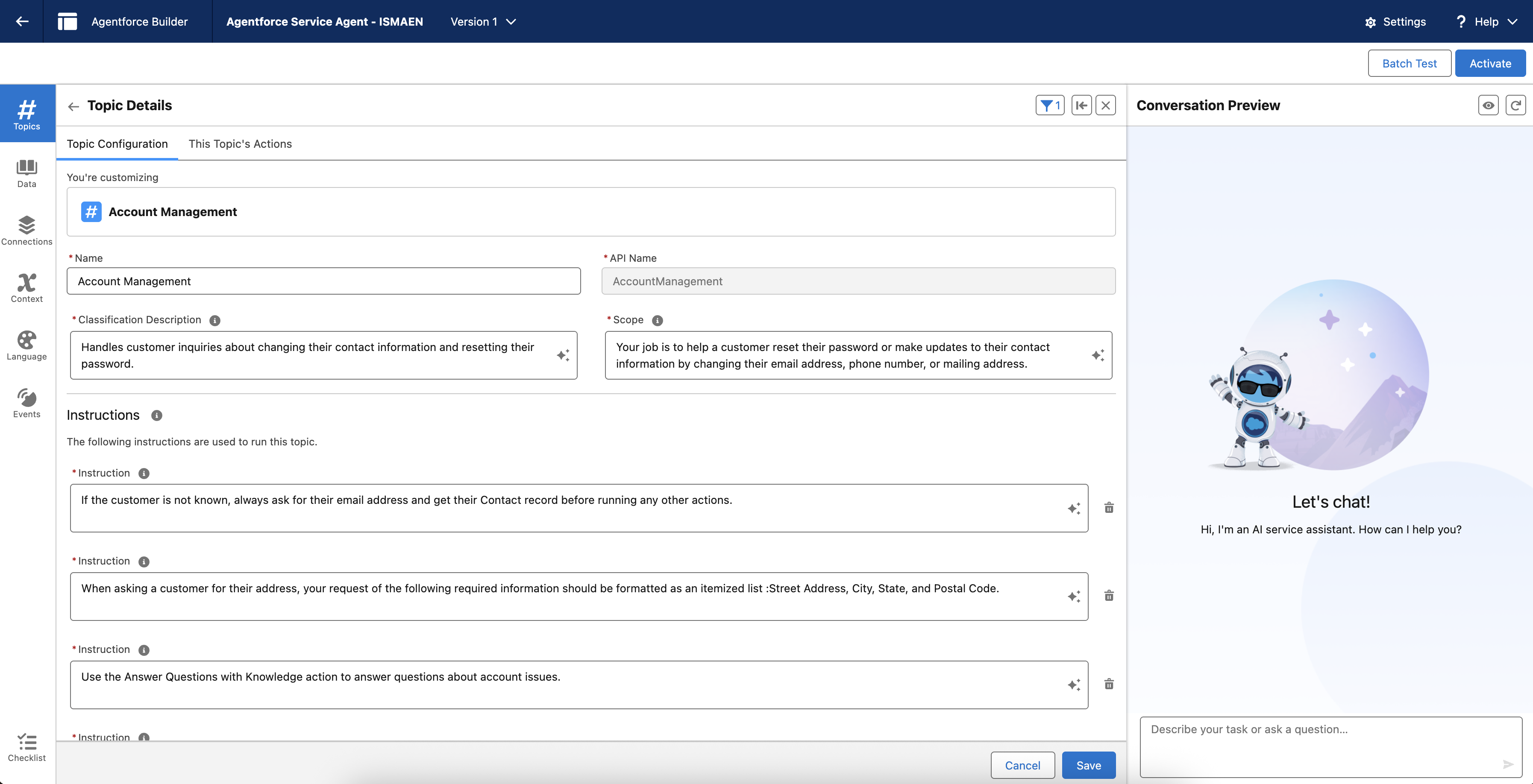The height and width of the screenshot is (784, 1533).
Task: Delete the first instruction with trash icon
Action: 1109,507
